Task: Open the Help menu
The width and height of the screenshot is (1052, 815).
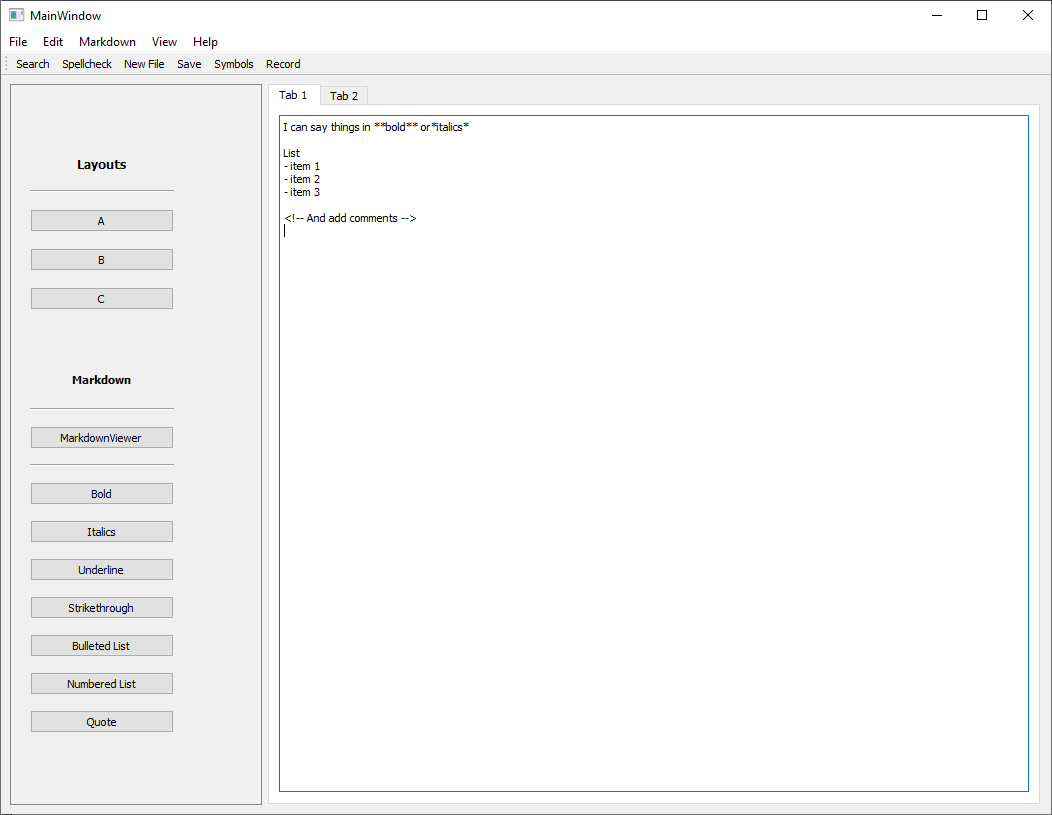Action: click(x=205, y=42)
